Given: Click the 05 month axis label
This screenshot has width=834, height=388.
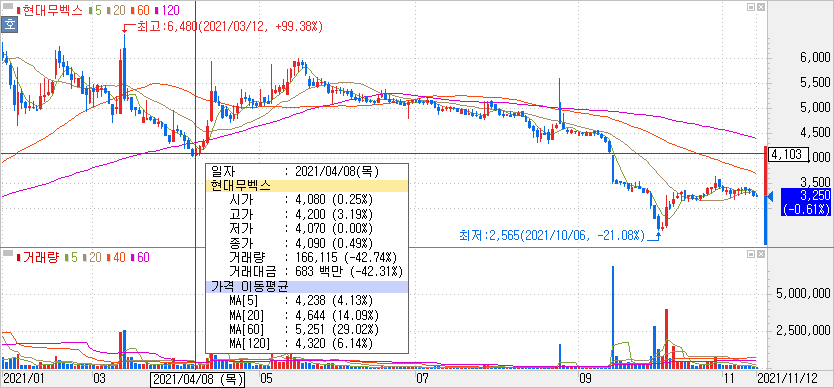Looking at the screenshot, I should point(266,379).
